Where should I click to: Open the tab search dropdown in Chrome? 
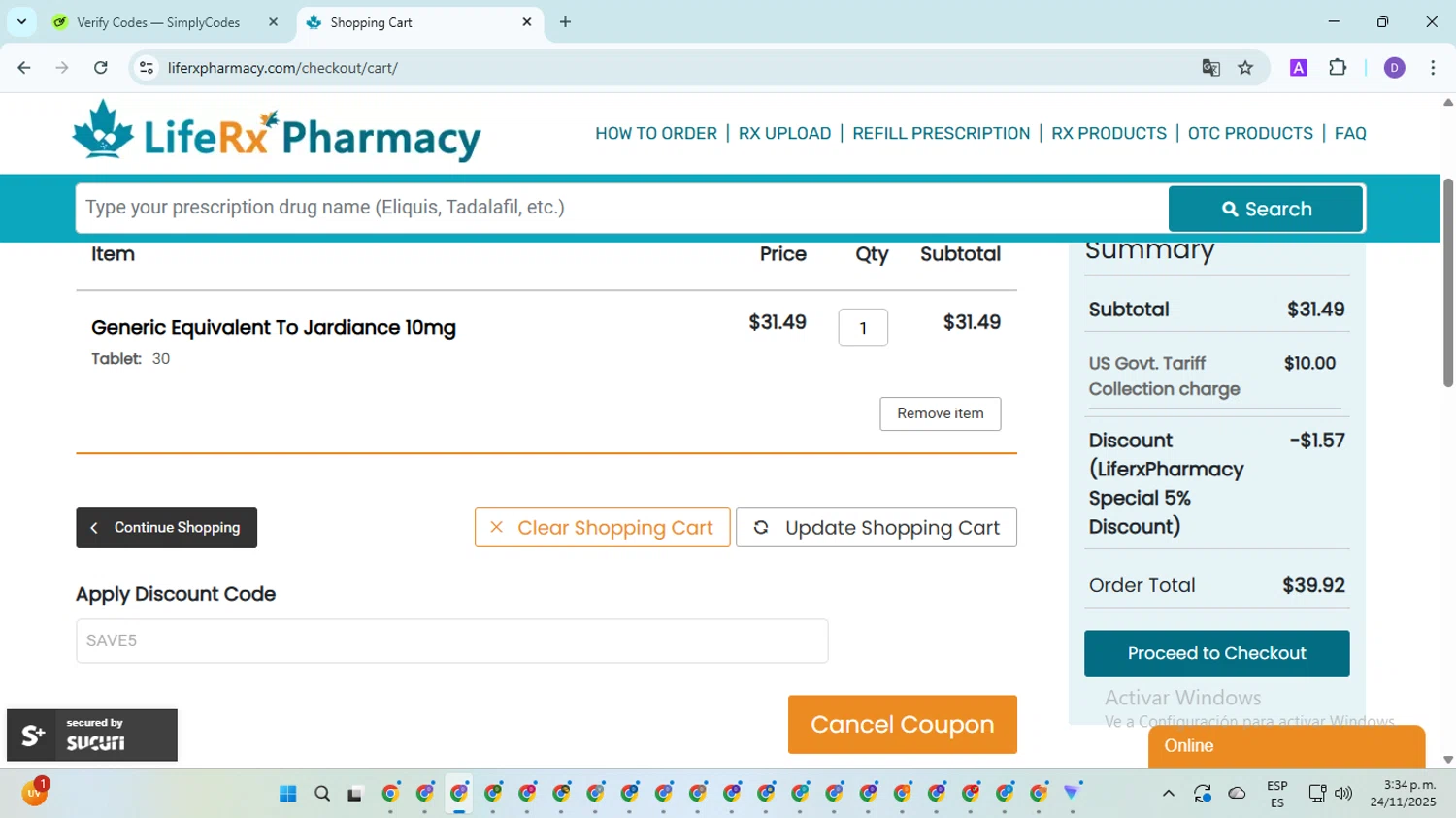click(21, 21)
